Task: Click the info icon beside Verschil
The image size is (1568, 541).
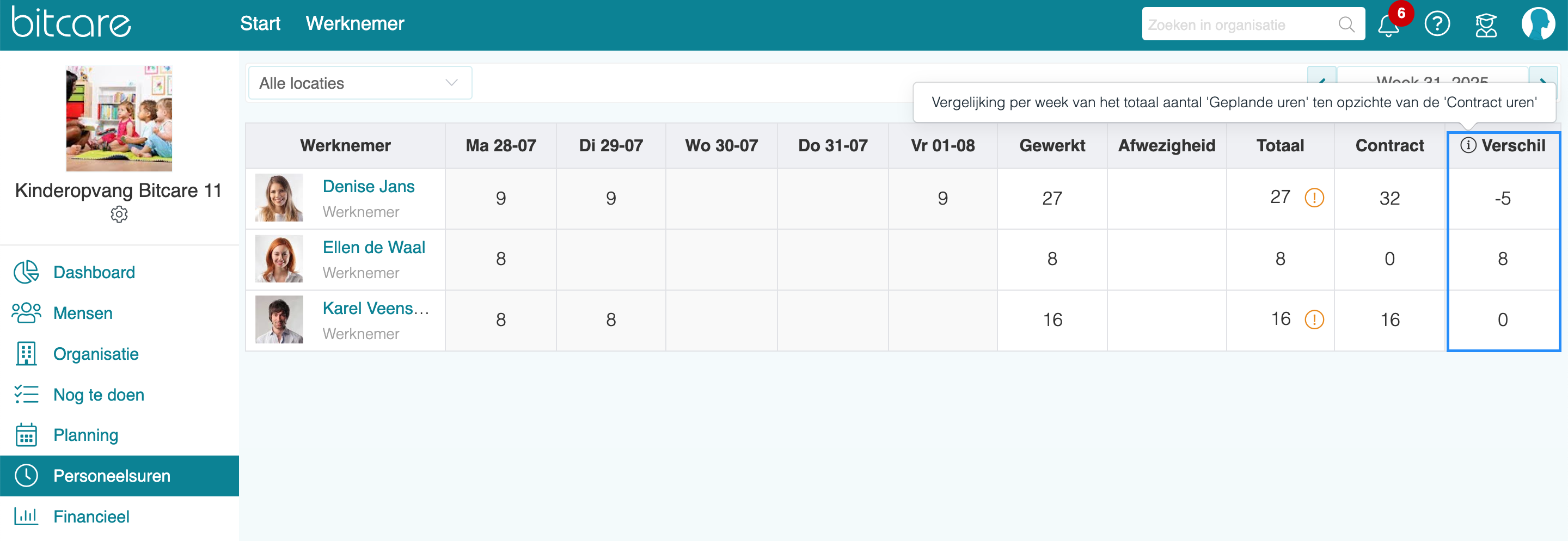Action: point(1468,145)
